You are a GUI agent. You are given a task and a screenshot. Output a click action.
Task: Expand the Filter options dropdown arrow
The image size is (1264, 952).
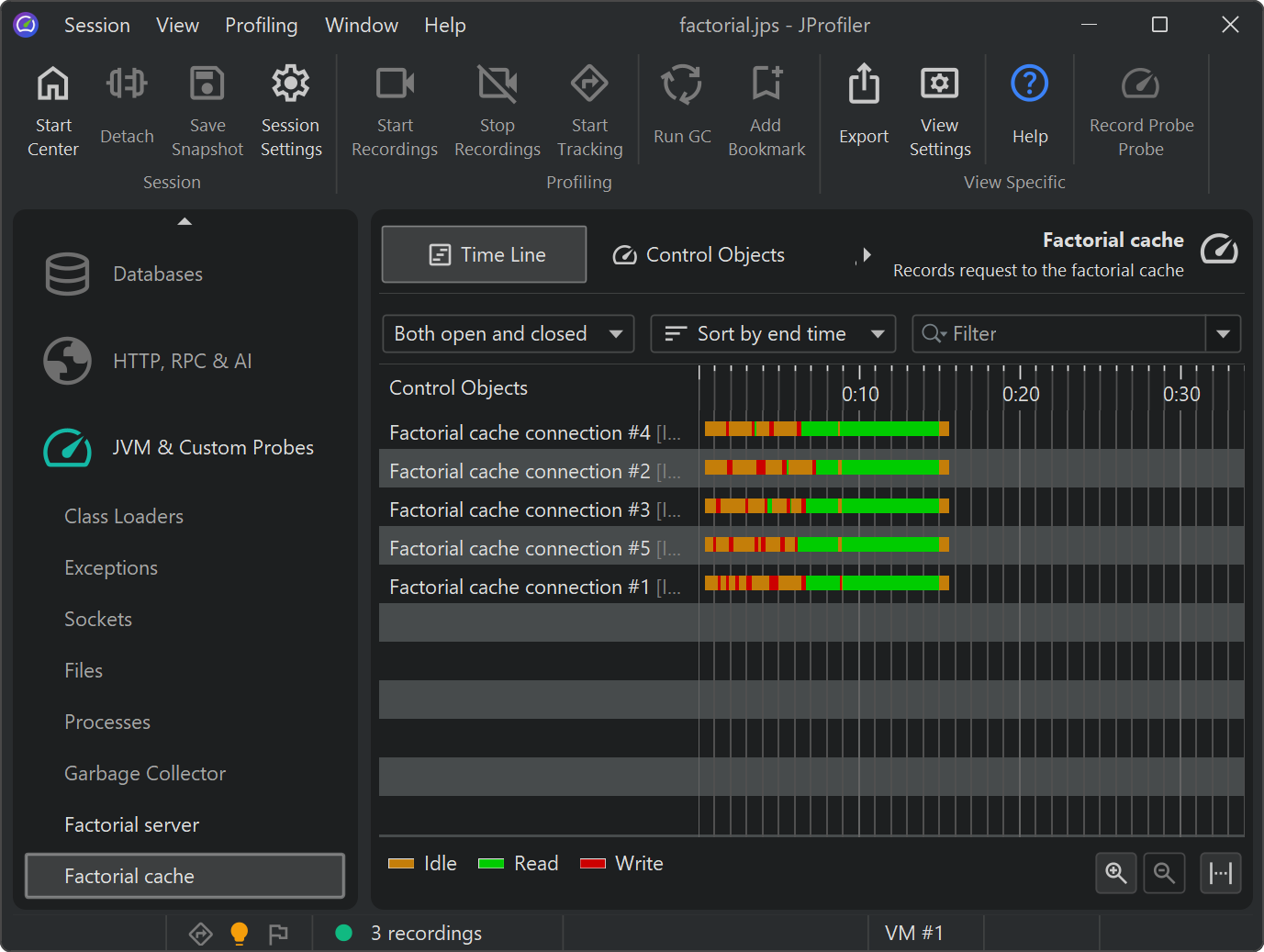tap(1223, 334)
